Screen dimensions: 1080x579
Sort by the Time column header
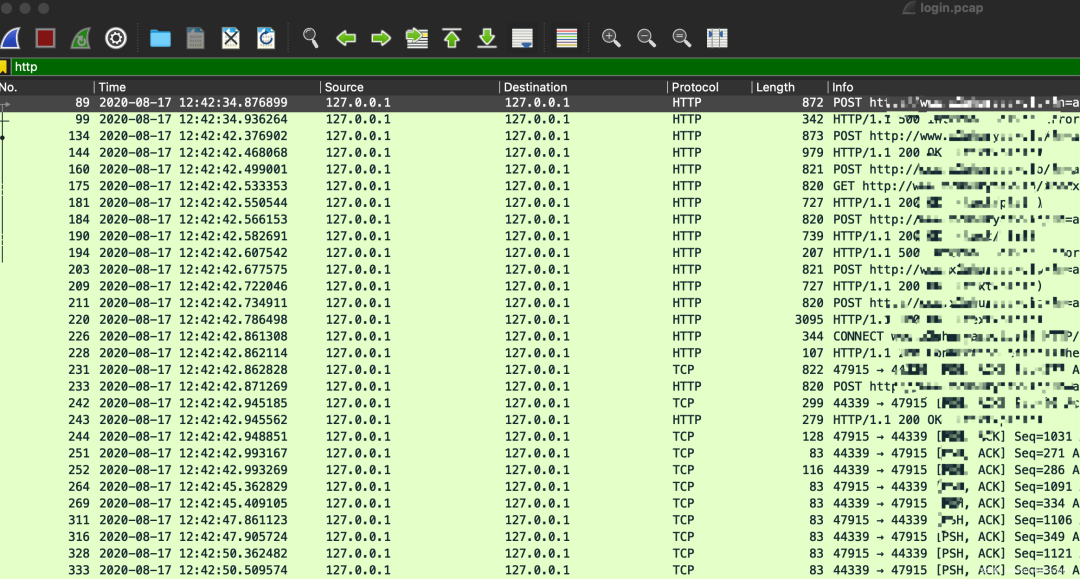pyautogui.click(x=207, y=87)
